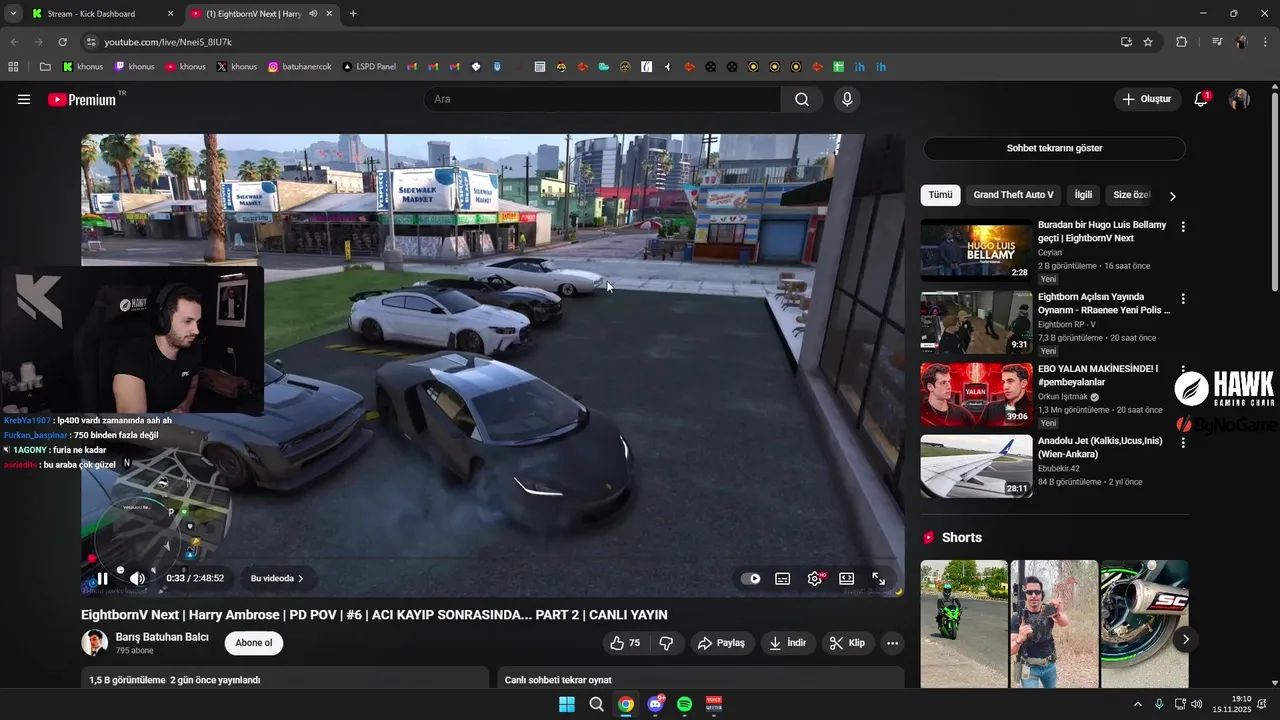Screen dimensions: 1280x720
Task: Toggle the autoplay switch in player
Action: pos(750,578)
